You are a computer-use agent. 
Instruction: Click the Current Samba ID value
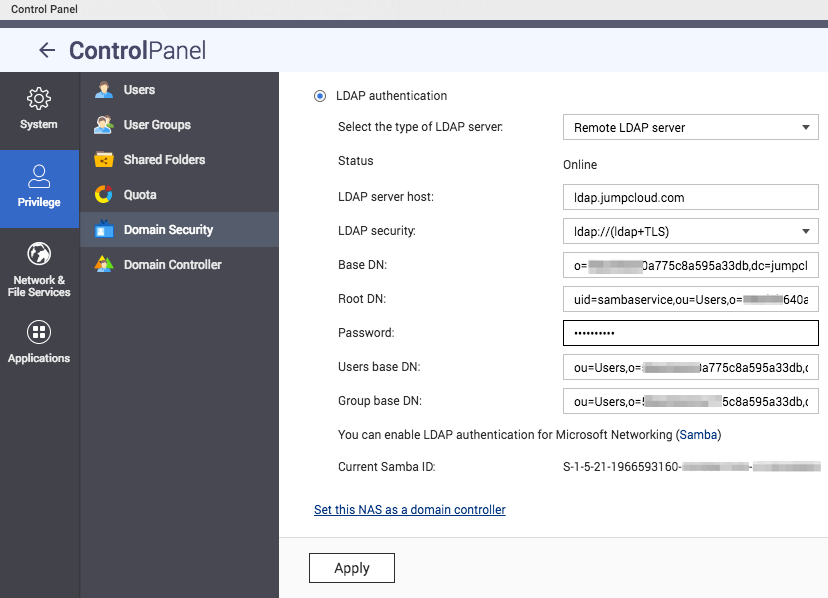(x=692, y=466)
